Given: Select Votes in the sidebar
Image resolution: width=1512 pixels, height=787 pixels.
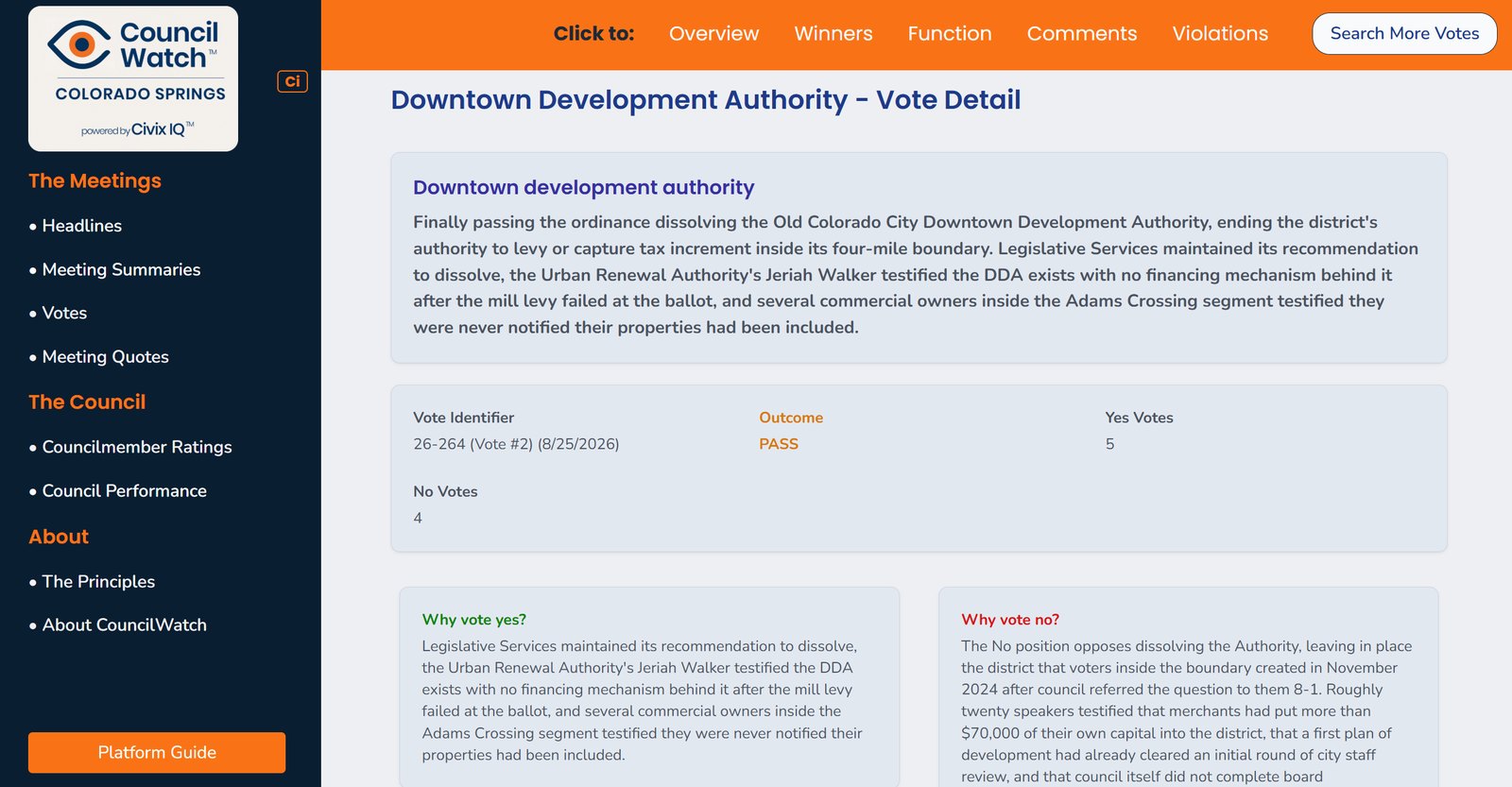Looking at the screenshot, I should pyautogui.click(x=64, y=313).
